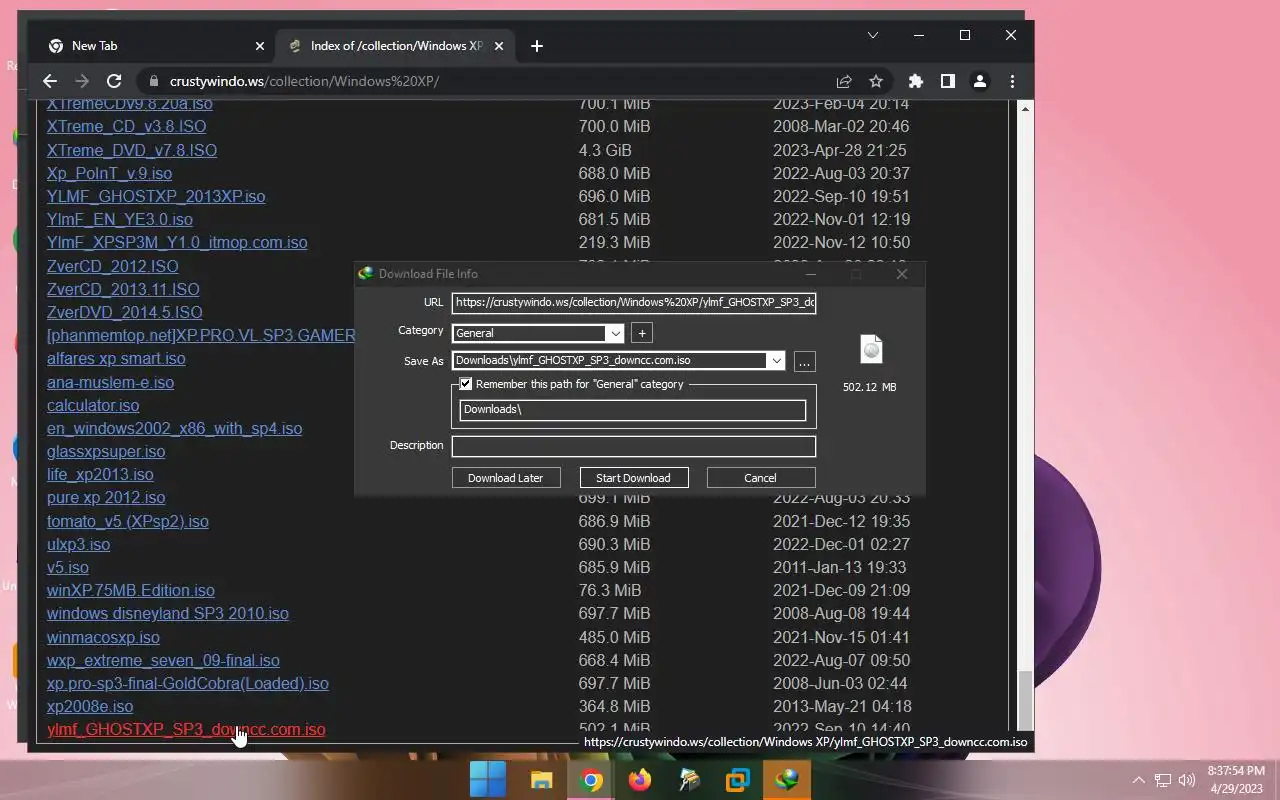Open windows disneyland SP3 2010.iso link
Screen dimensions: 1280x800
coord(168,613)
